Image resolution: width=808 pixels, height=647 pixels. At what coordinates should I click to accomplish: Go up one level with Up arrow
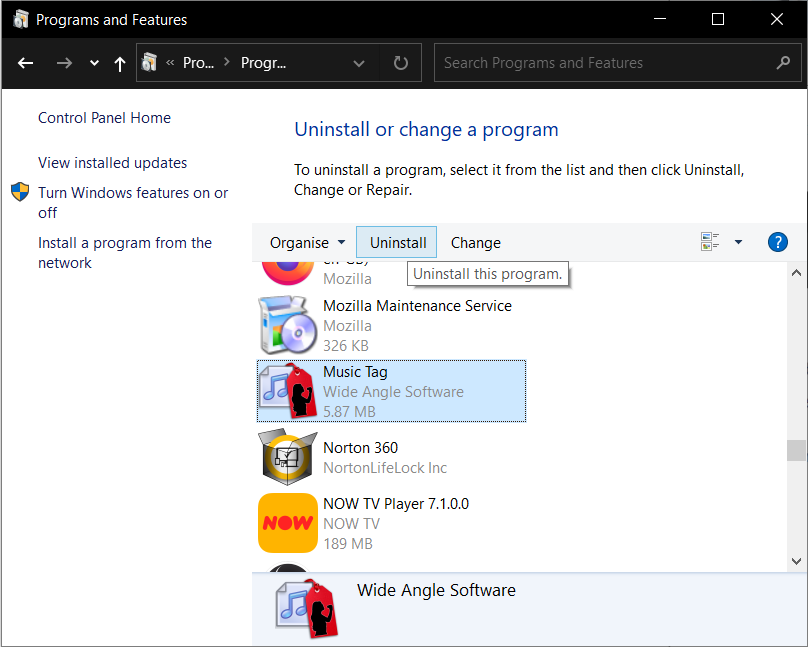tap(120, 64)
